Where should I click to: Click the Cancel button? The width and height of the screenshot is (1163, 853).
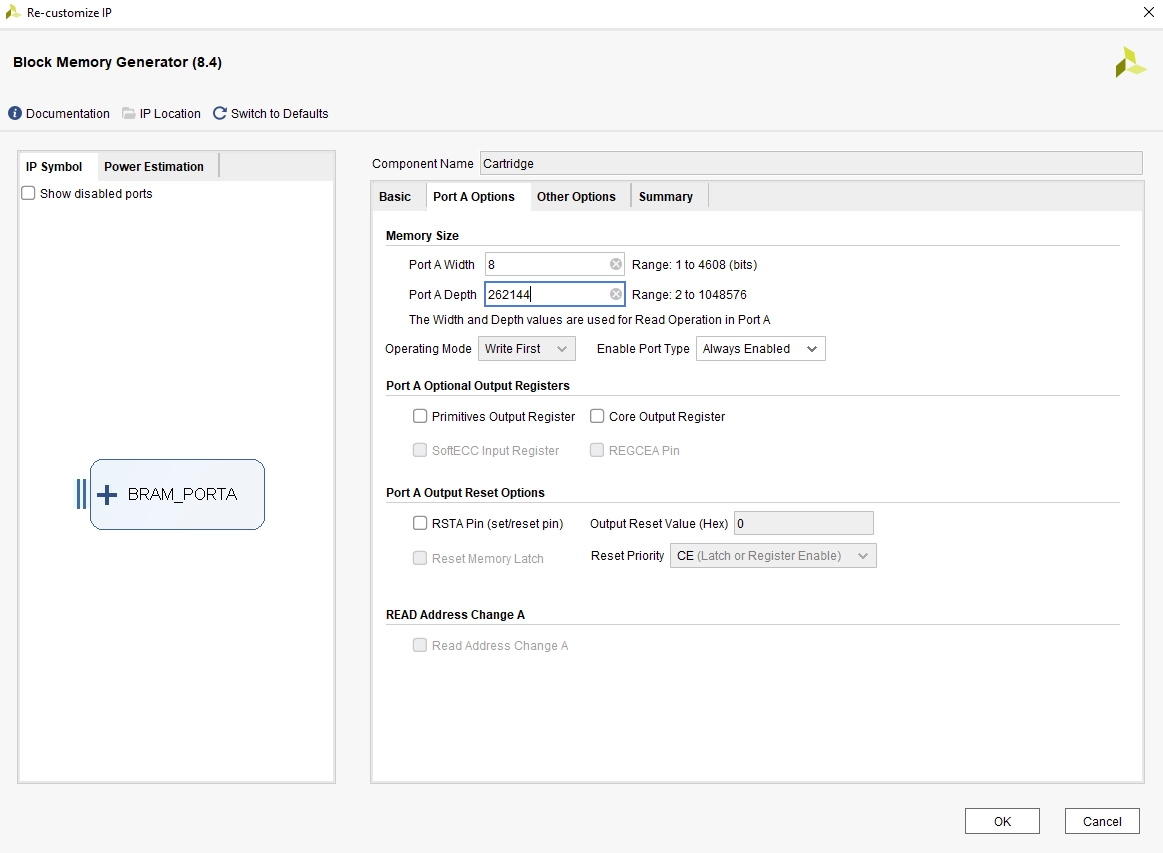tap(1102, 821)
